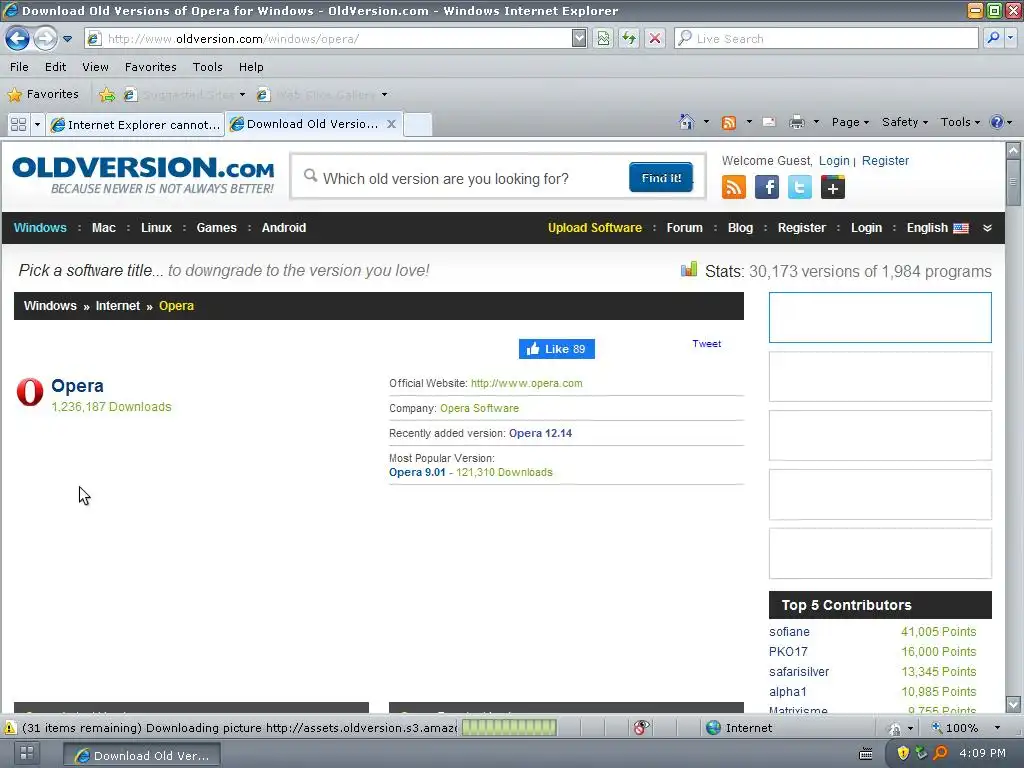Click the Compatibility View icon

tap(603, 39)
